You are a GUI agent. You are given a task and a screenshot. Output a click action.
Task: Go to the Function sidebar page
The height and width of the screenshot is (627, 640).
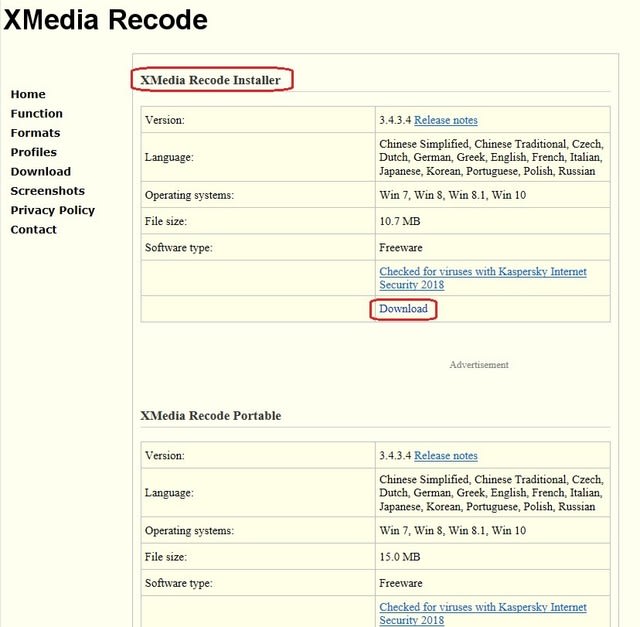point(36,113)
